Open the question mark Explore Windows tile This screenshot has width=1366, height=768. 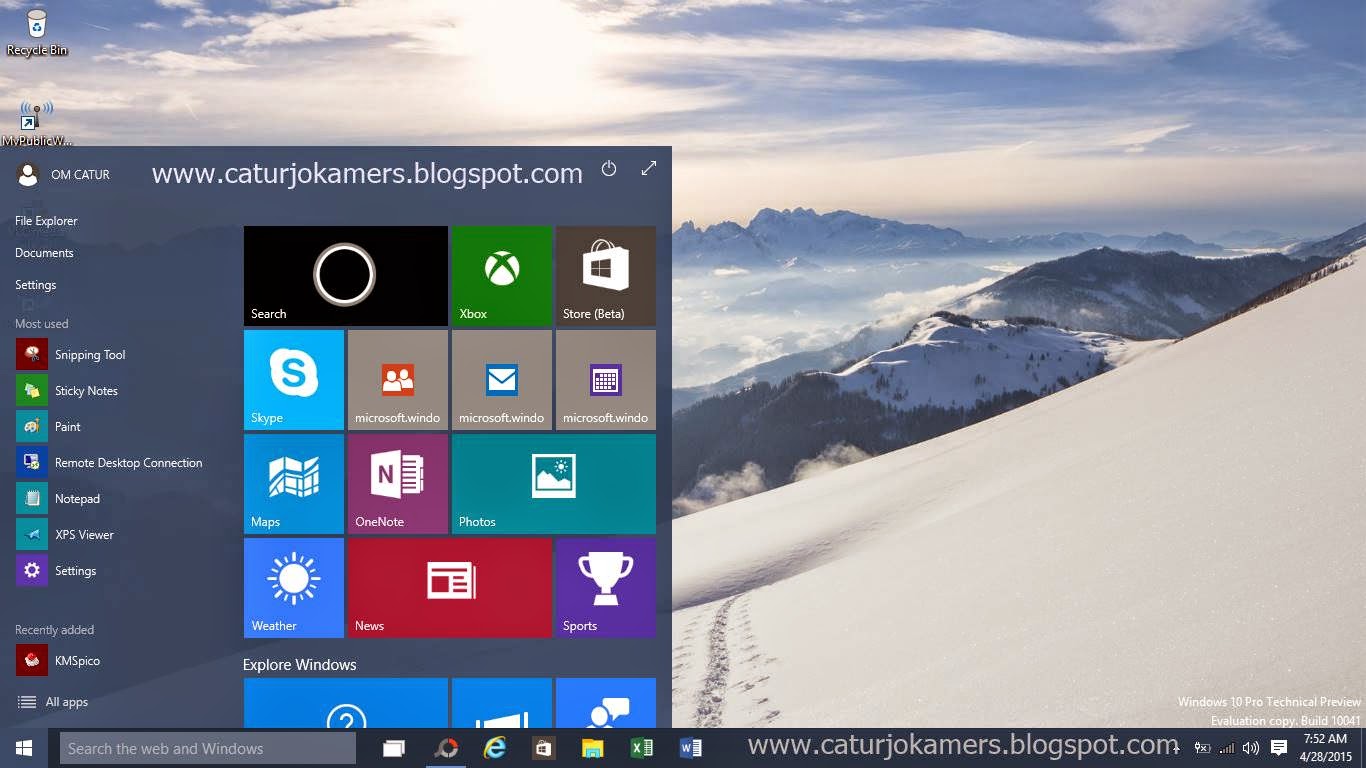[x=345, y=703]
